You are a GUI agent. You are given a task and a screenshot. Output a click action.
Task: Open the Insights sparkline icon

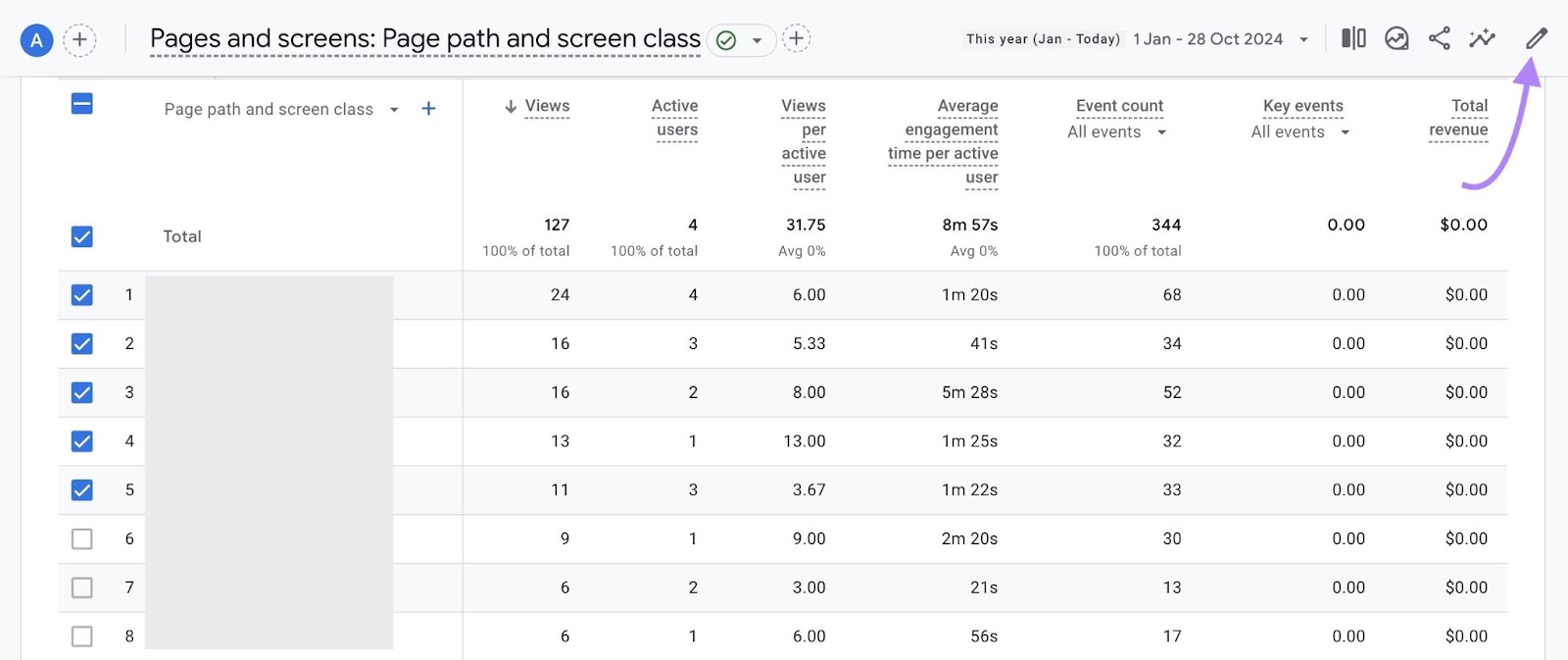[1482, 39]
